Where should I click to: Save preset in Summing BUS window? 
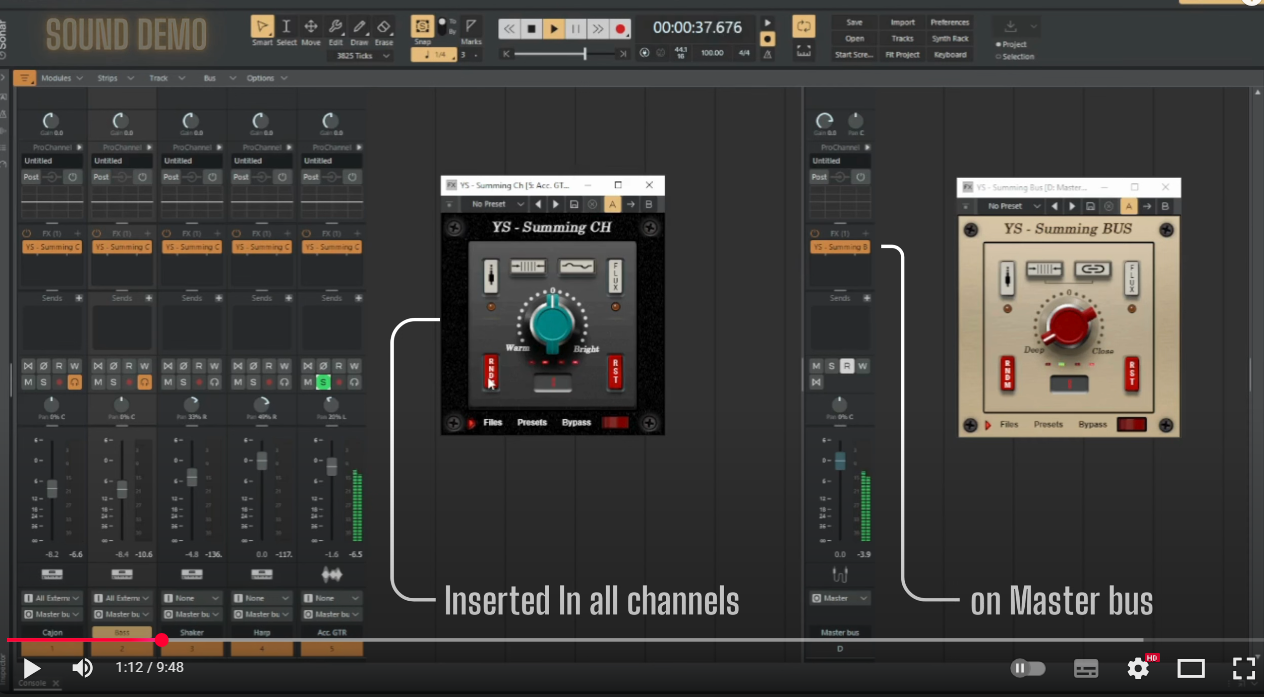1092,206
